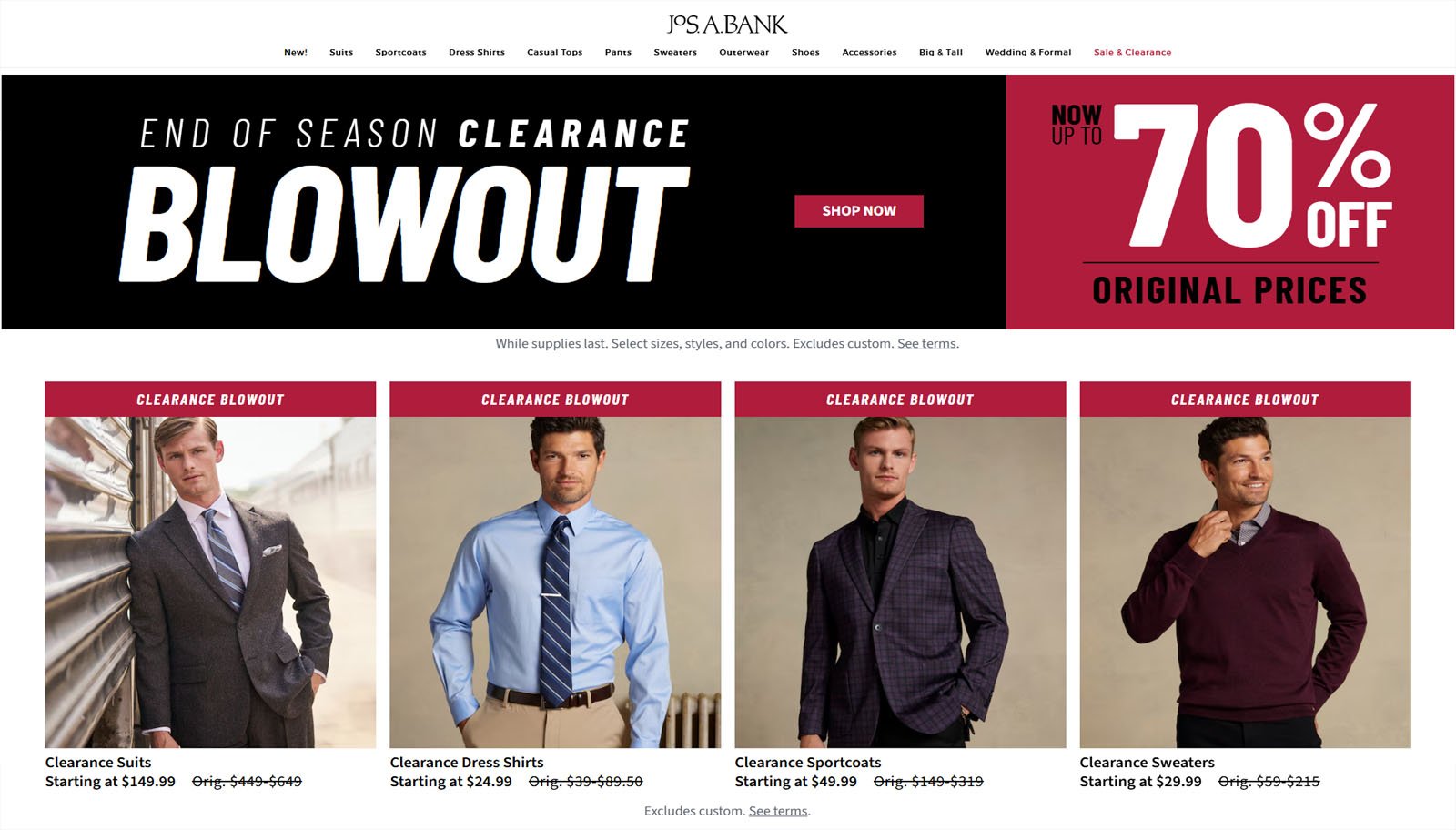Open See terms under the banner
The height and width of the screenshot is (830, 1456).
(x=926, y=343)
